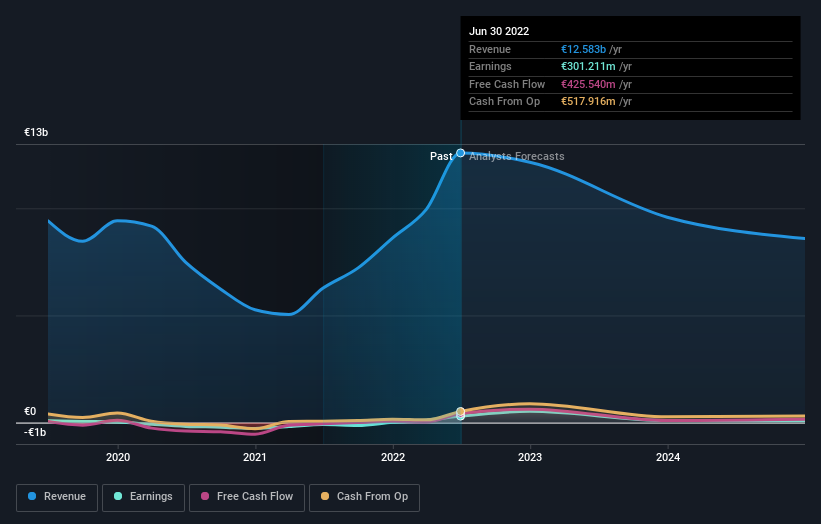Image resolution: width=821 pixels, height=524 pixels.
Task: Click the 2022 x-axis label
Action: point(393,457)
